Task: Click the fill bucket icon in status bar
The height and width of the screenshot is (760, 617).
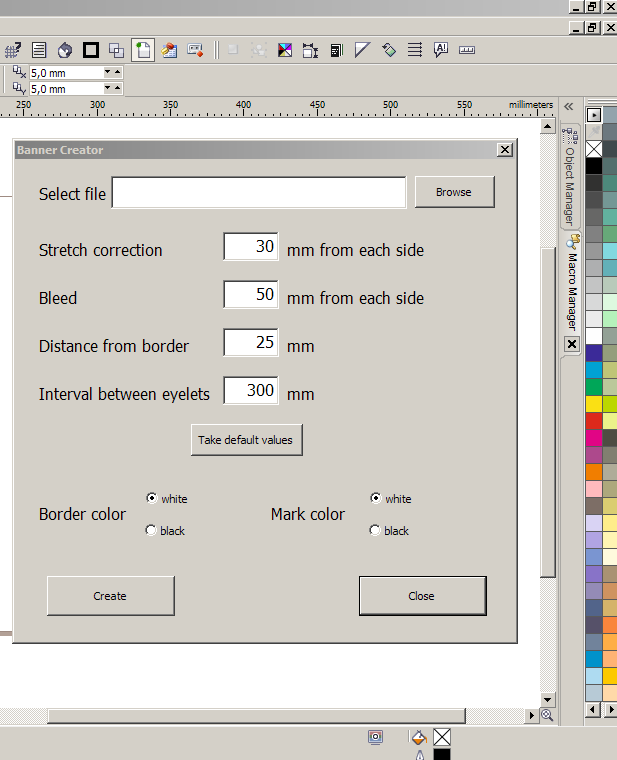Action: click(419, 737)
